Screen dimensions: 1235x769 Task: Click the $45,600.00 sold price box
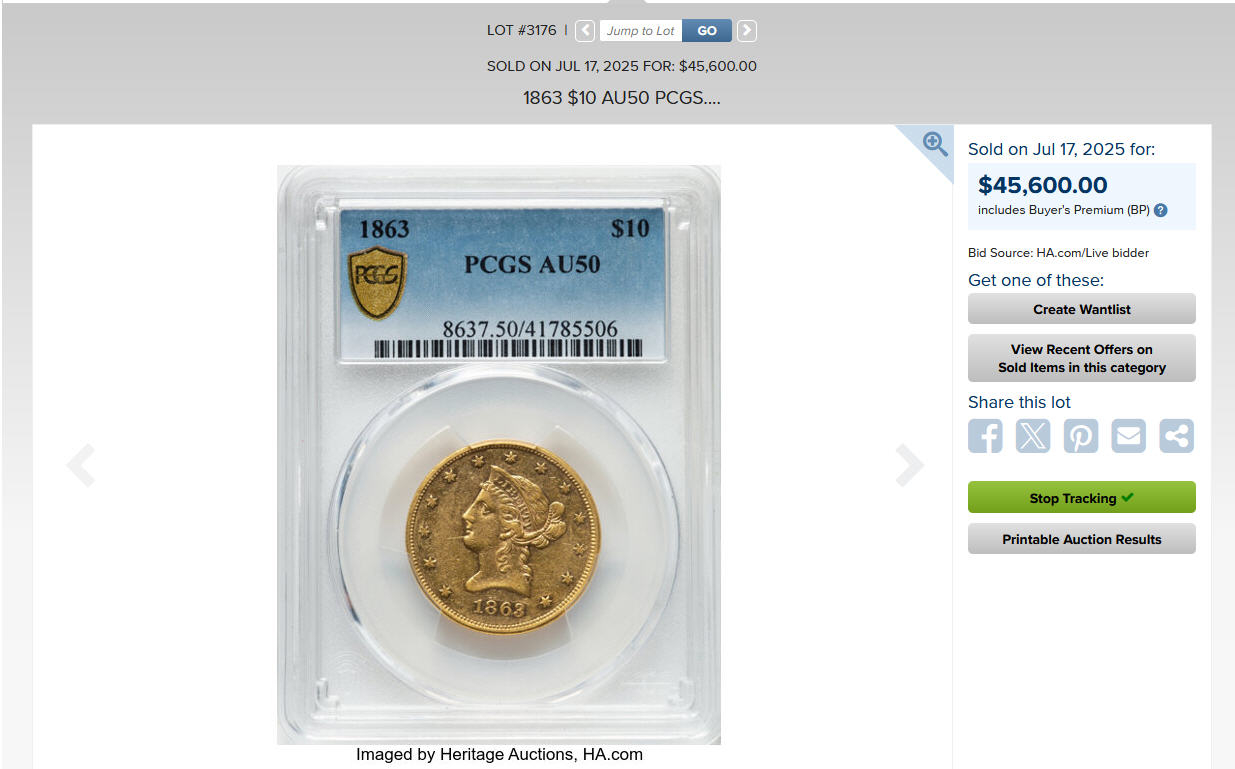[x=1081, y=197]
